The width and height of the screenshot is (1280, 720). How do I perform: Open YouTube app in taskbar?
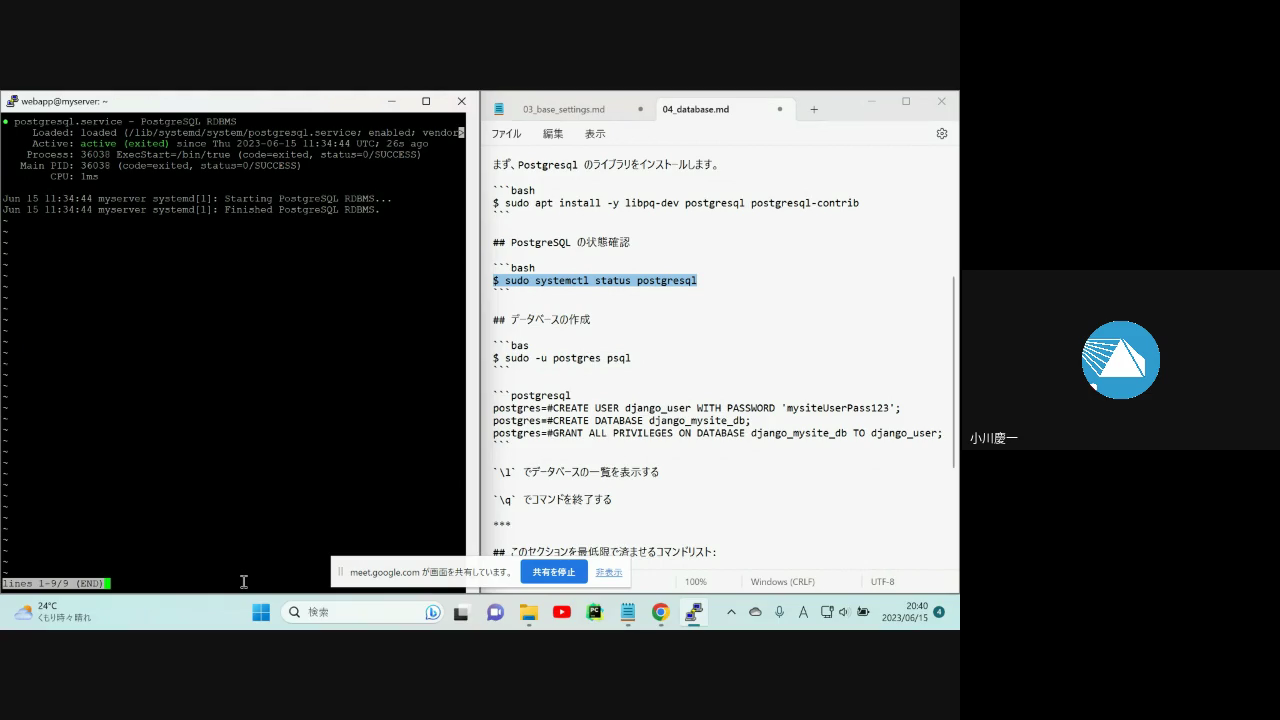pyautogui.click(x=562, y=612)
